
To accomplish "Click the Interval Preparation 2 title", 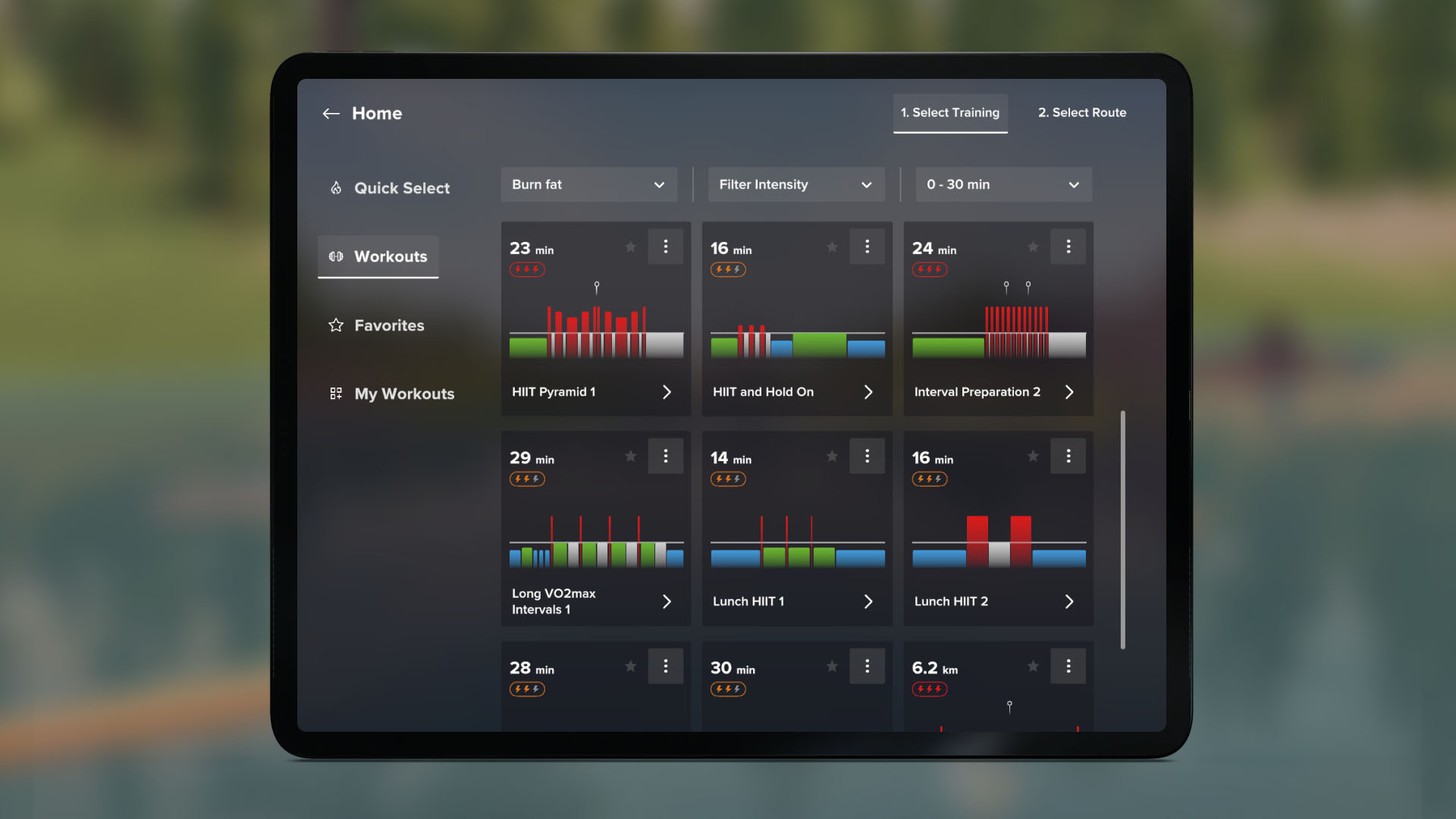I will click(x=977, y=392).
